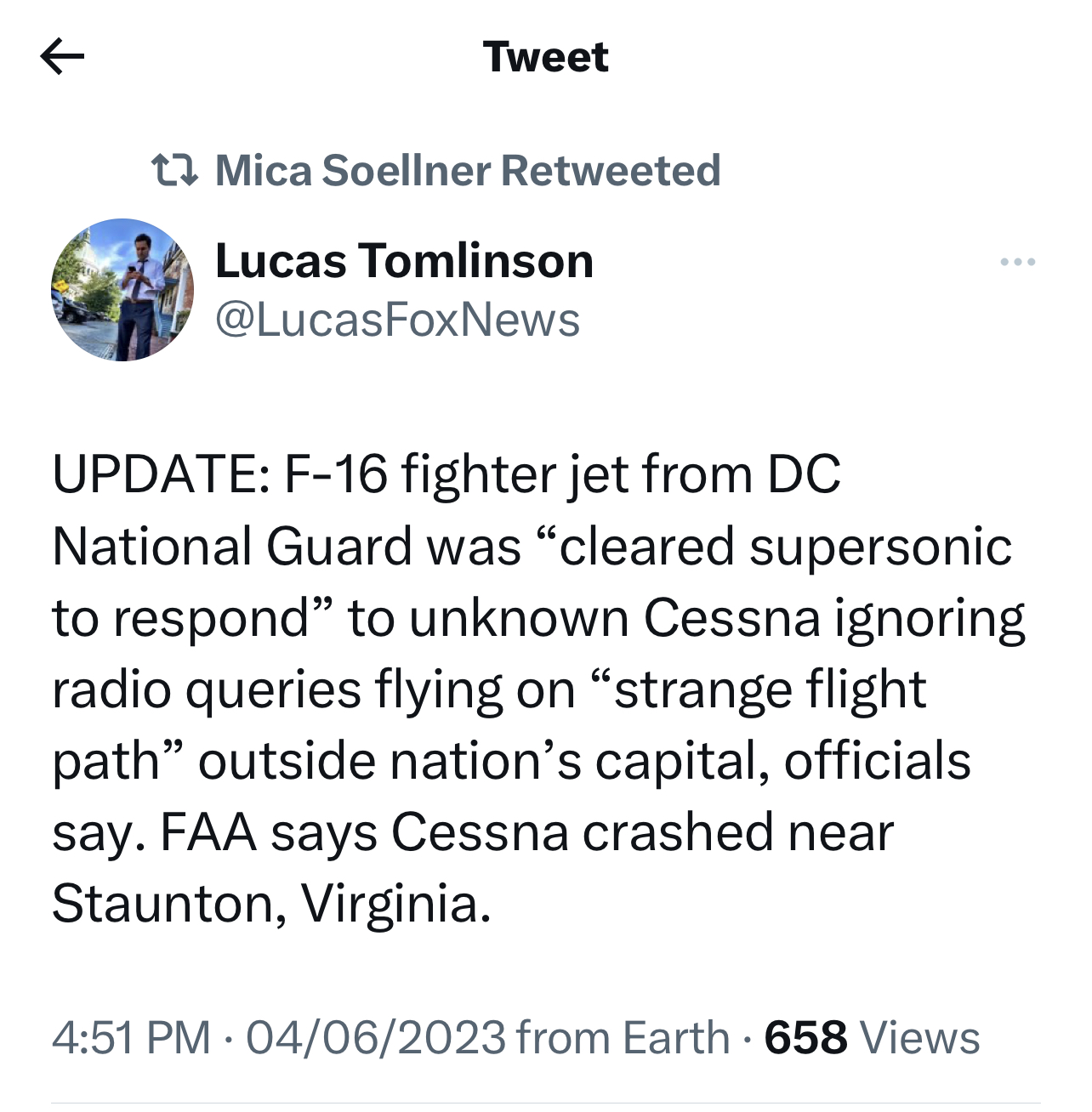Select the 4:51 PM timestamp
Image resolution: width=1092 pixels, height=1112 pixels.
131,1038
